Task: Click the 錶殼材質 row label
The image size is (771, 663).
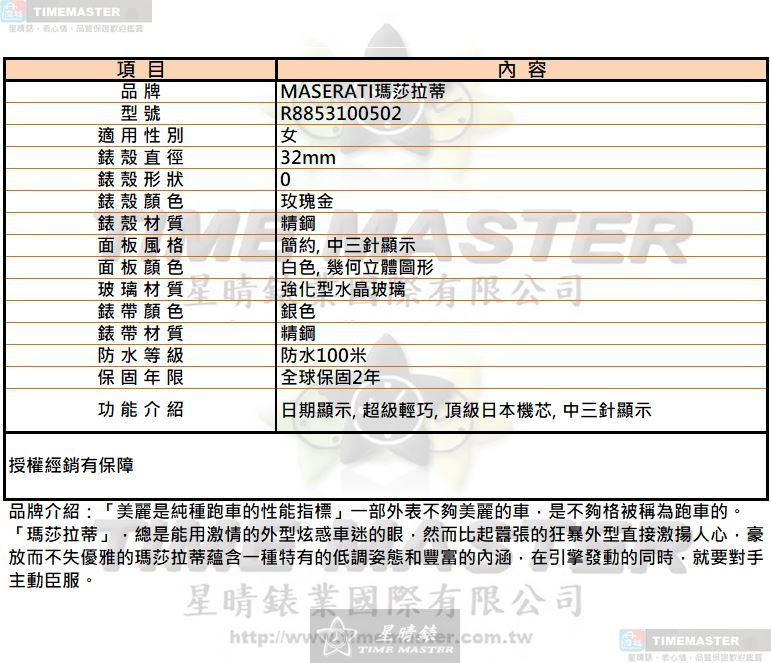Action: (x=140, y=223)
